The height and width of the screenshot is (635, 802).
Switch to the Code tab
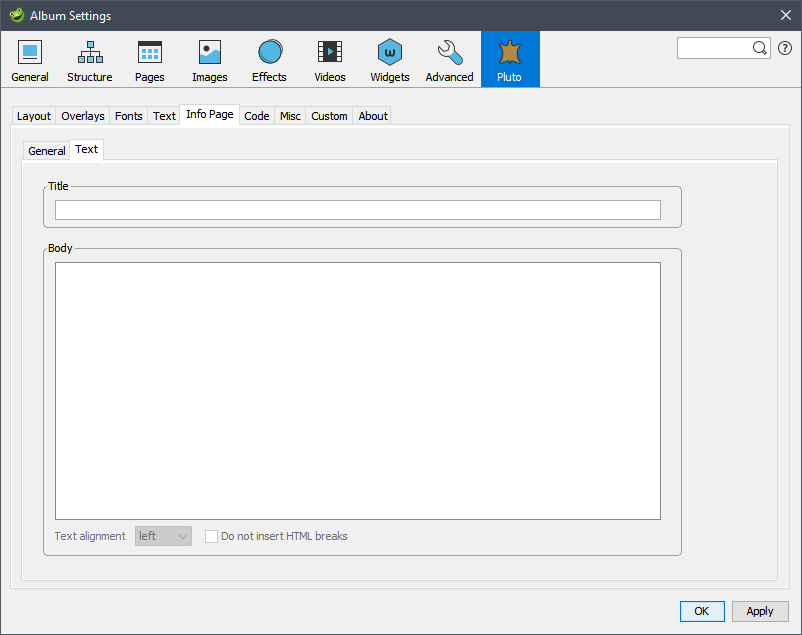(x=257, y=116)
